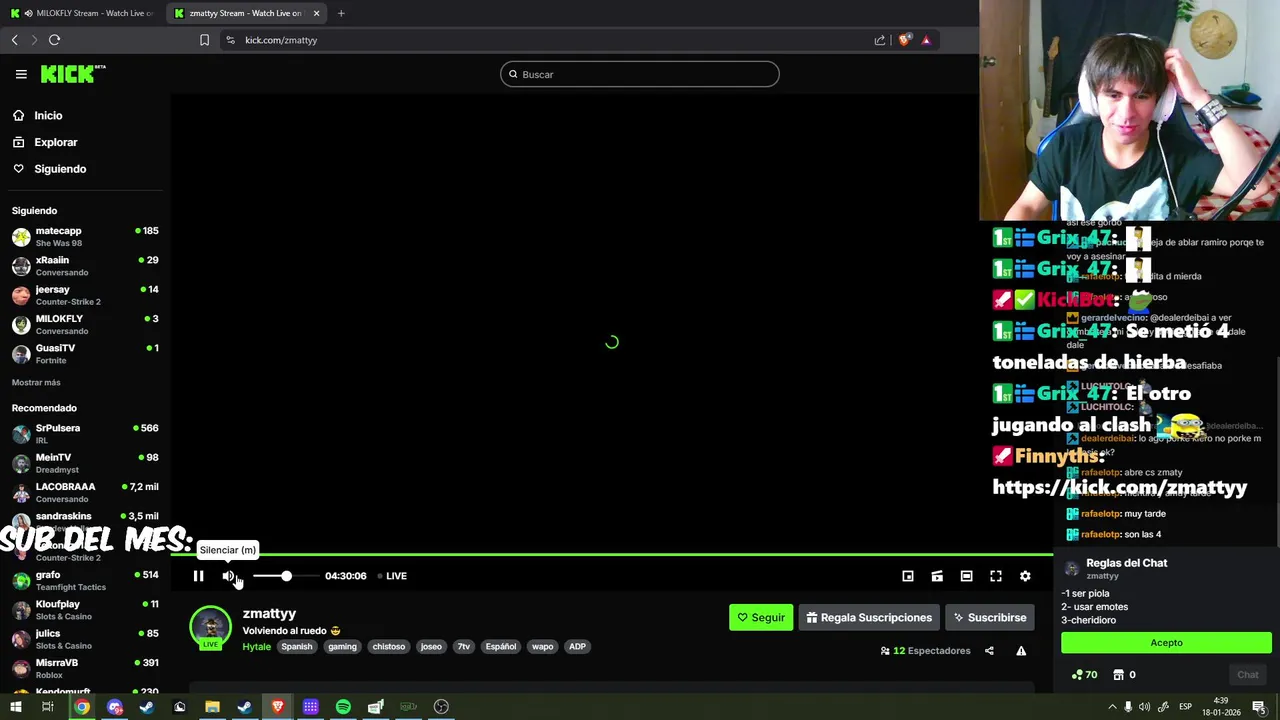Toggle theater mode in the player

tap(966, 576)
